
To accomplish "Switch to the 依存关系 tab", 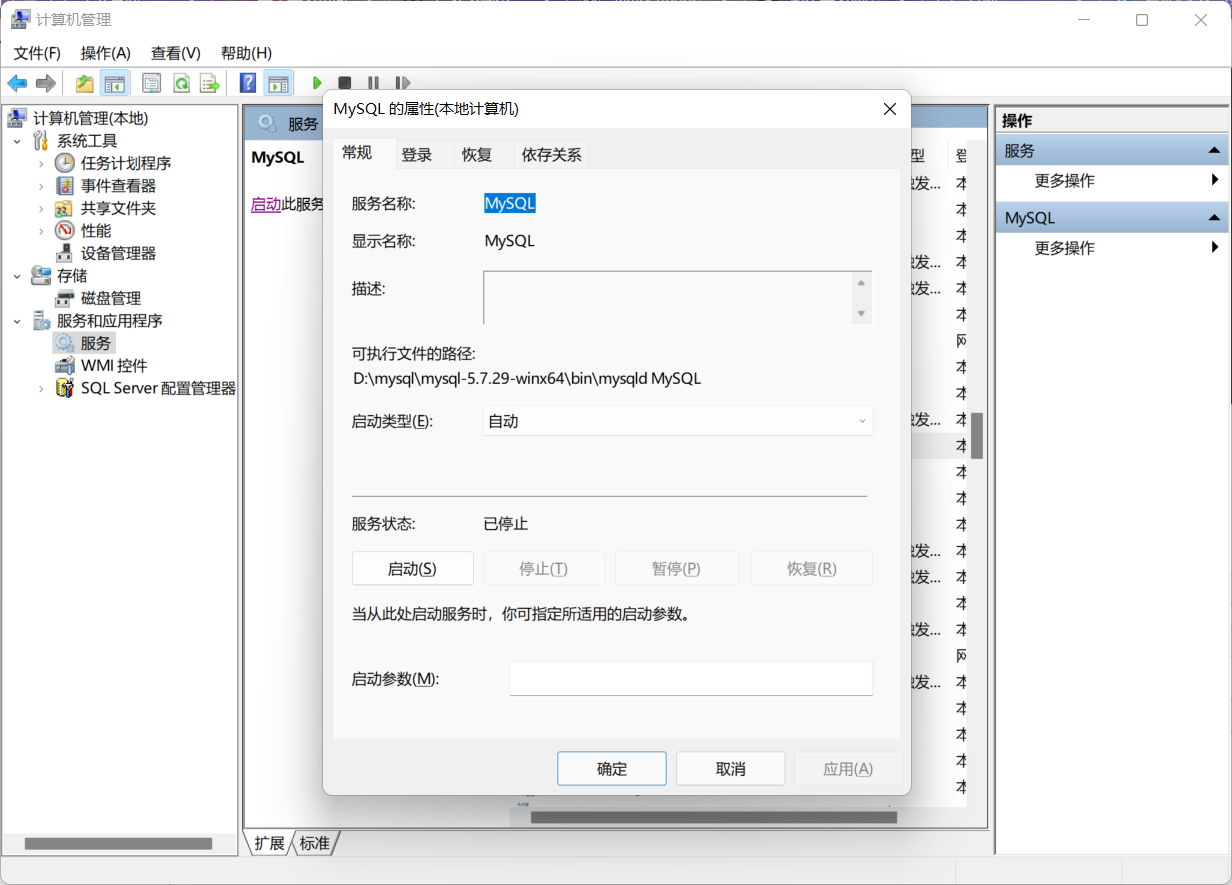I will pos(551,155).
